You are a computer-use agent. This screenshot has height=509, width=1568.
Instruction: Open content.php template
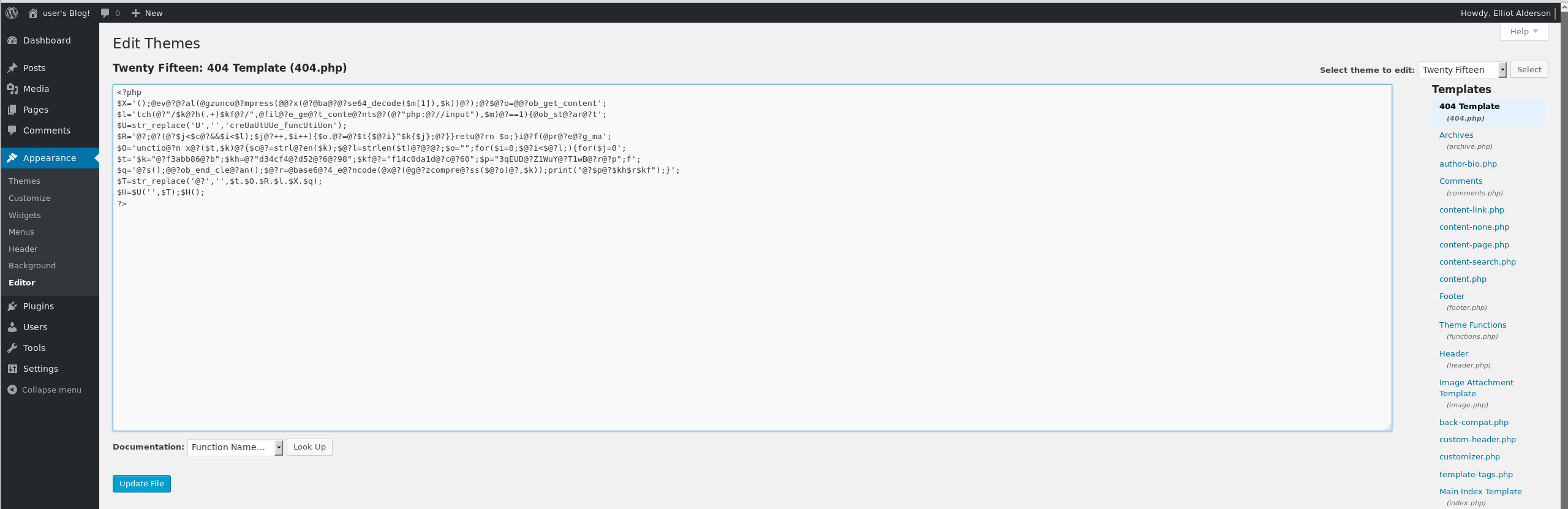1463,279
